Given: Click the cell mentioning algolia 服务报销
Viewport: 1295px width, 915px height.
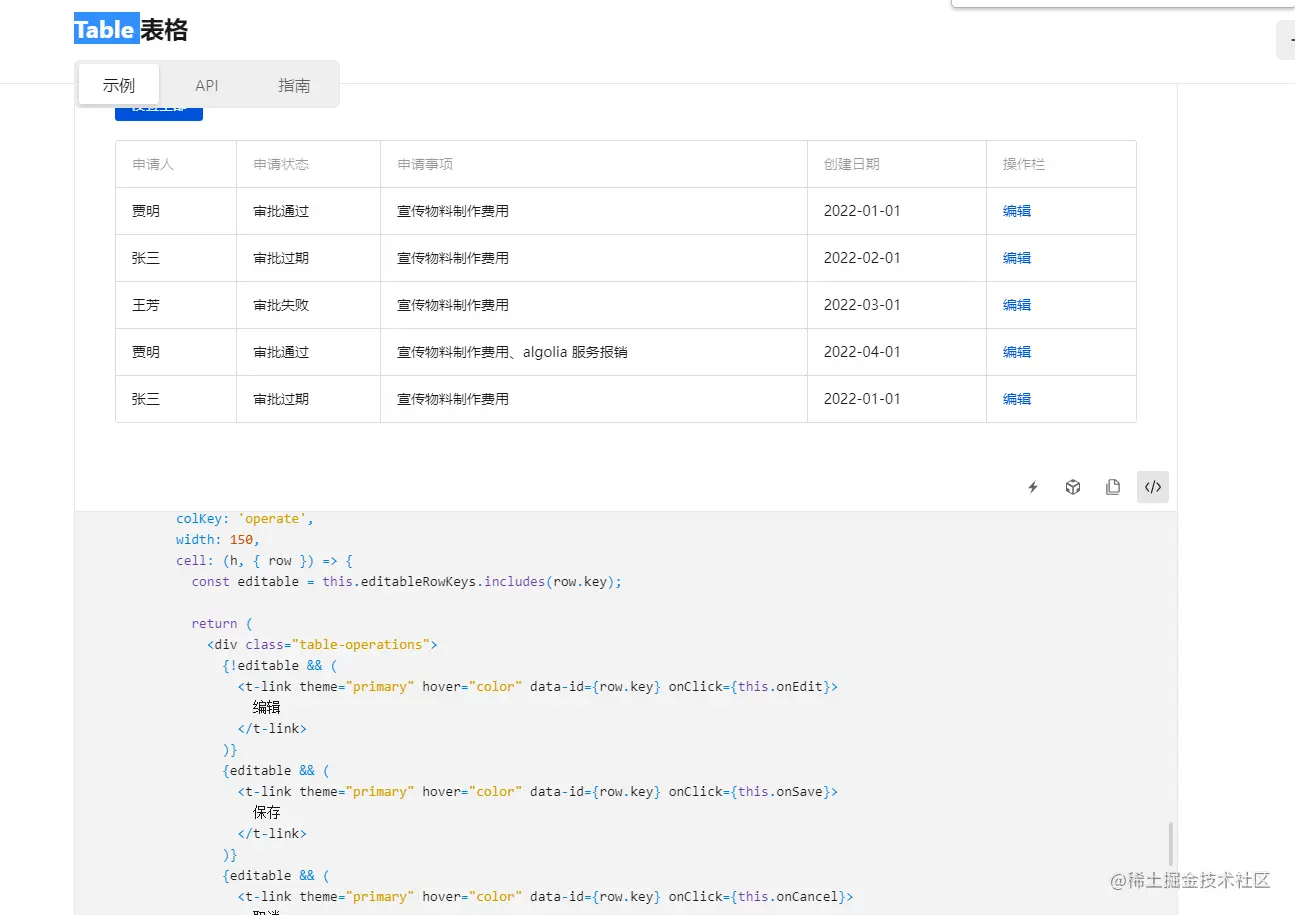Looking at the screenshot, I should coord(594,352).
